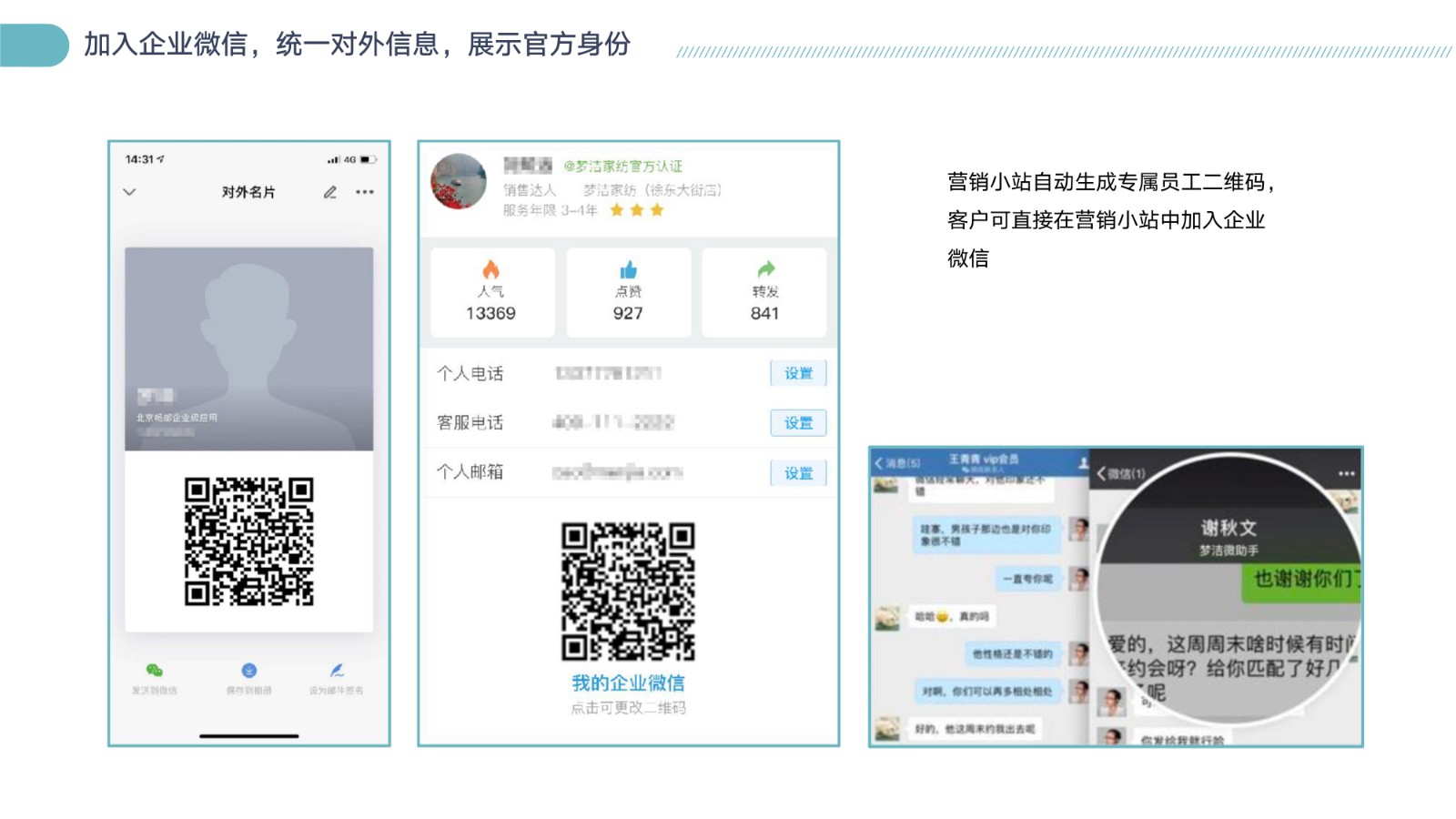Open the 我的企业微信 link
This screenshot has width=1456, height=819.
point(628,682)
